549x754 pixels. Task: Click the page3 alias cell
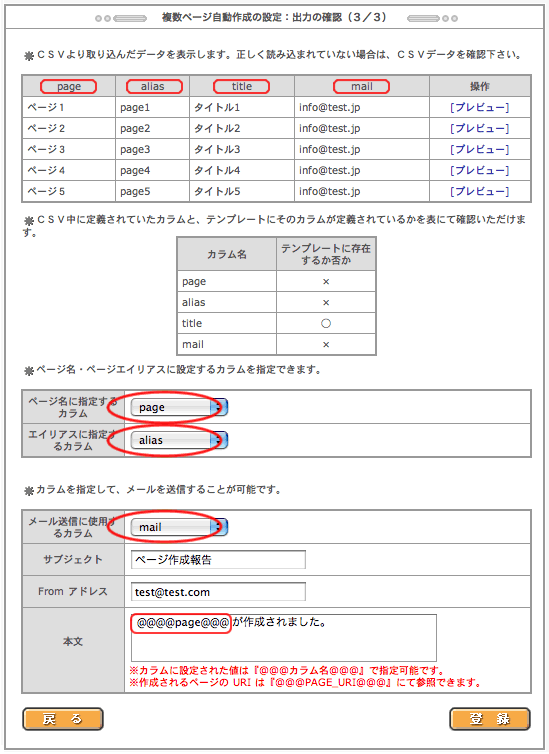click(152, 150)
